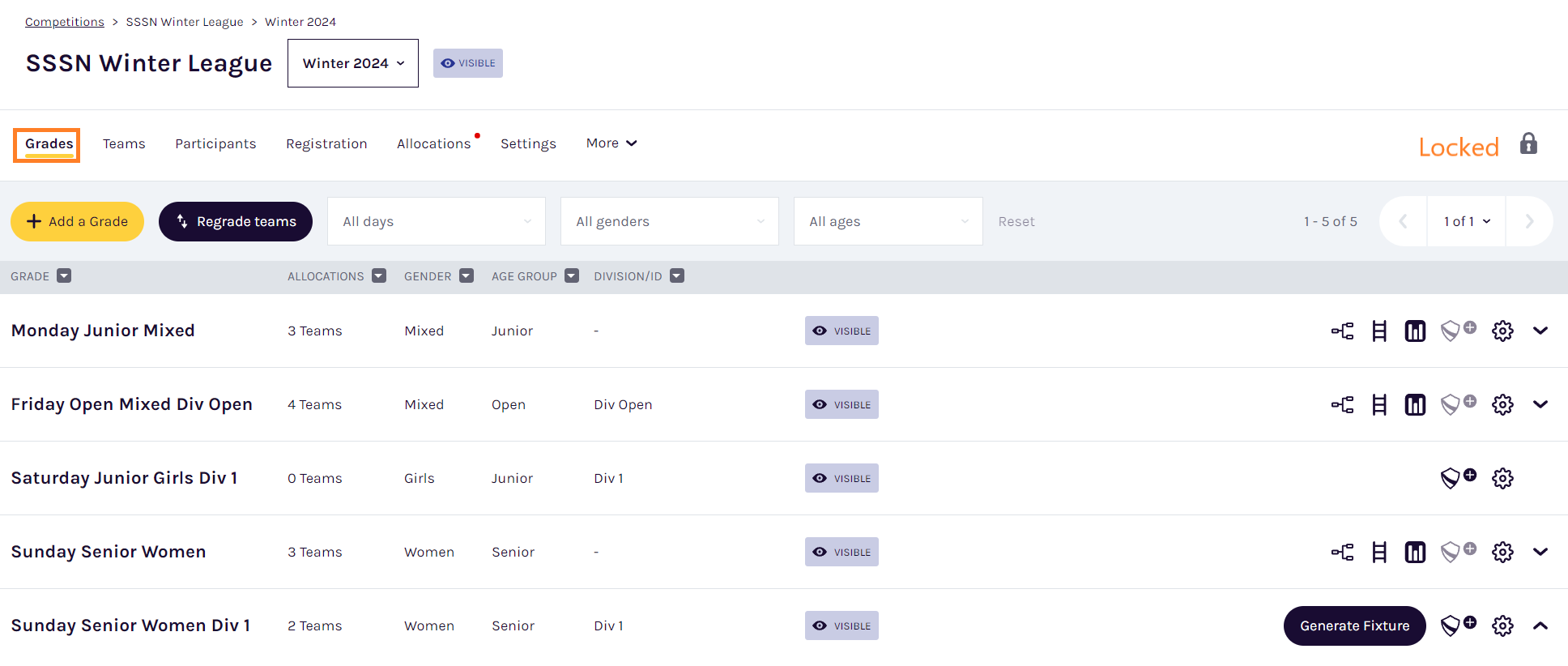Switch to the Participants tab
This screenshot has height=666, width=1568.
point(215,143)
